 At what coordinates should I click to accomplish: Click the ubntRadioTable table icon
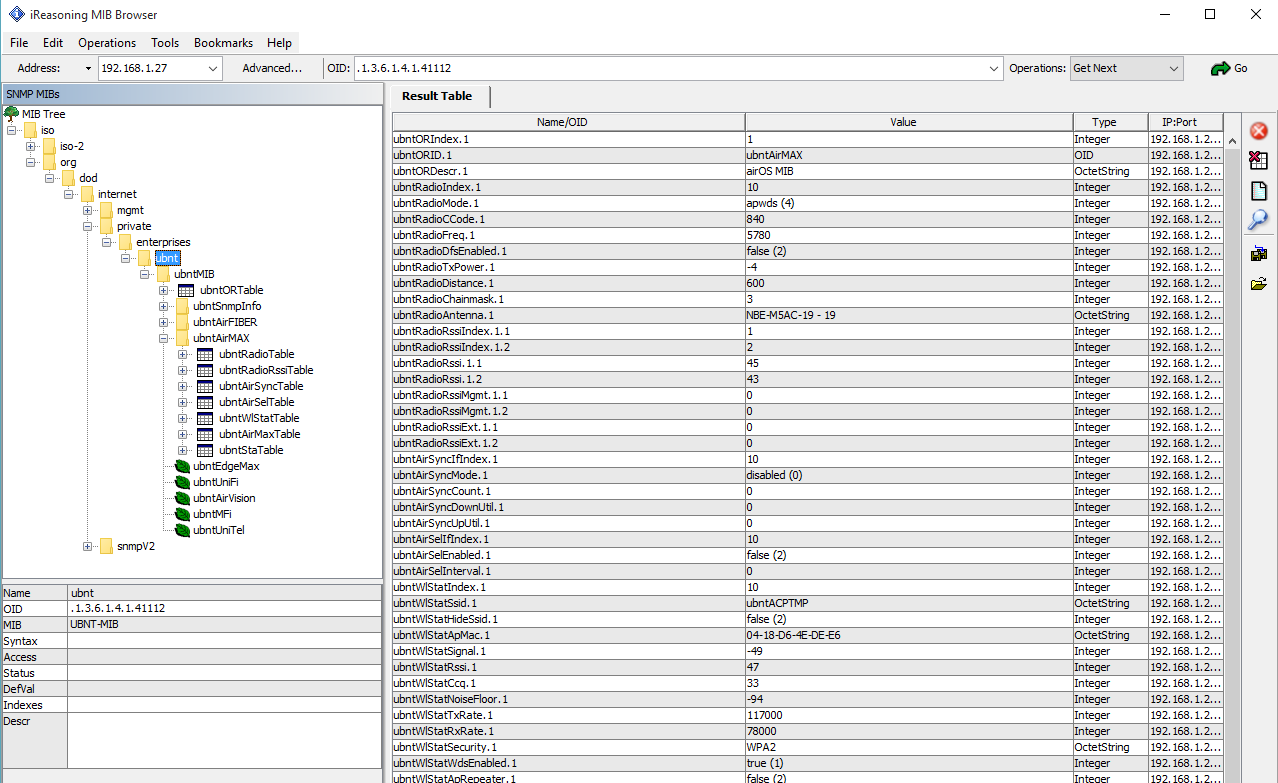point(205,354)
